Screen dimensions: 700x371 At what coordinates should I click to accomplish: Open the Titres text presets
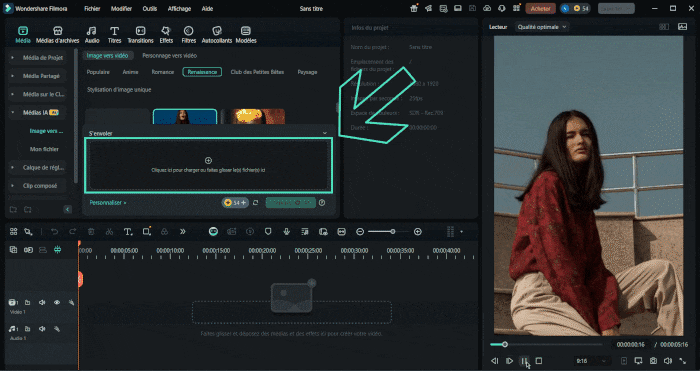tap(114, 34)
